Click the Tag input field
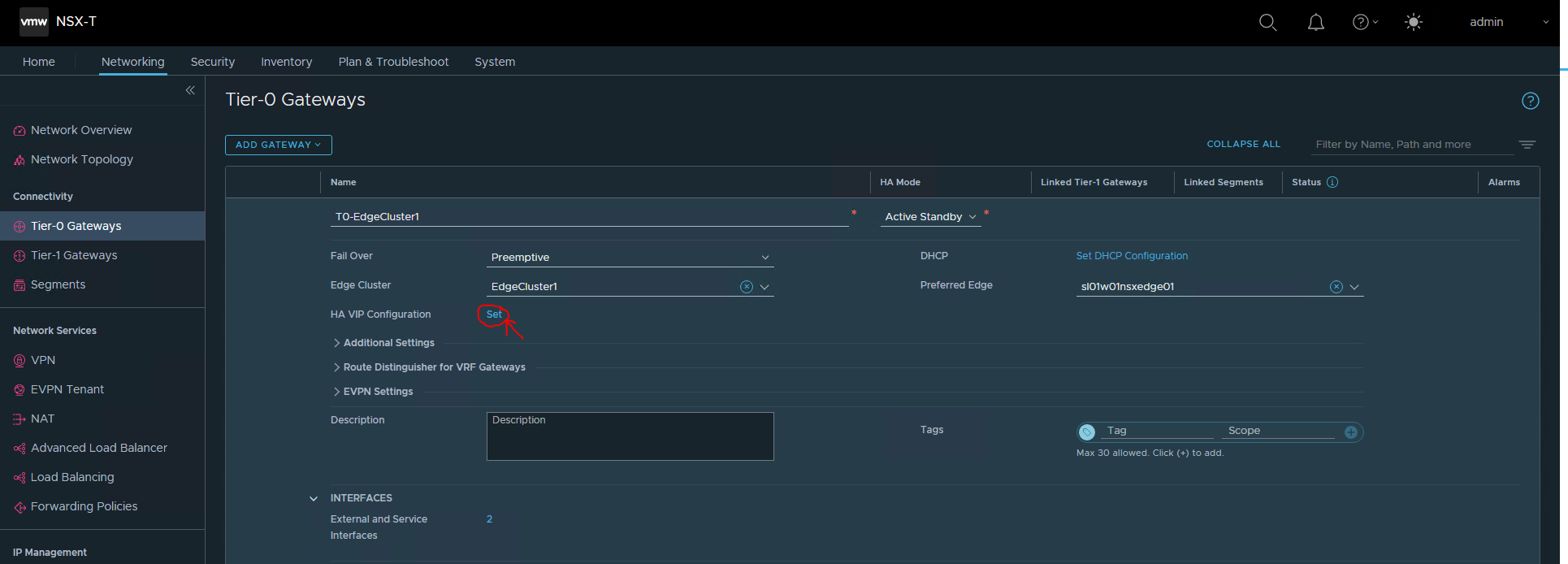The width and height of the screenshot is (1568, 564). 1157,431
